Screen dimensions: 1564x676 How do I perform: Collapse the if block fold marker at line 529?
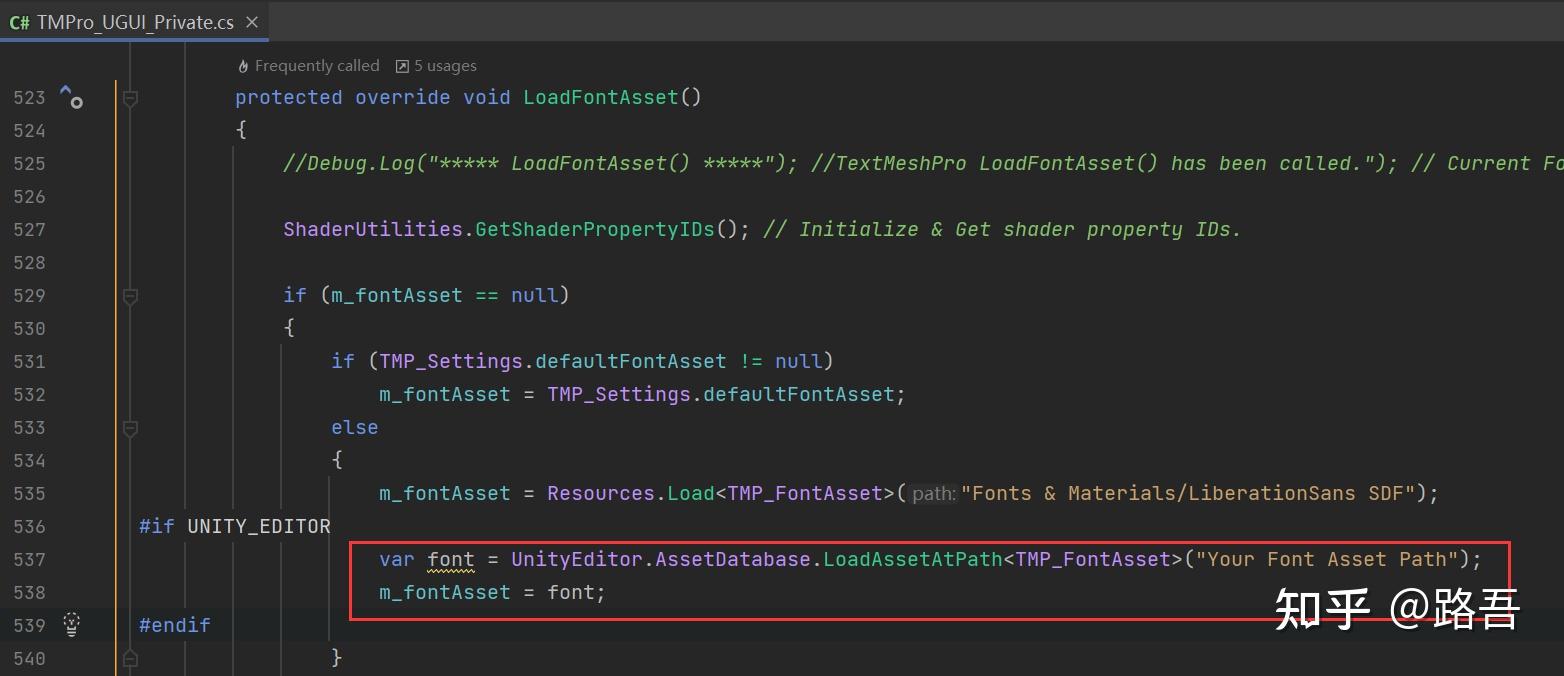tap(130, 295)
